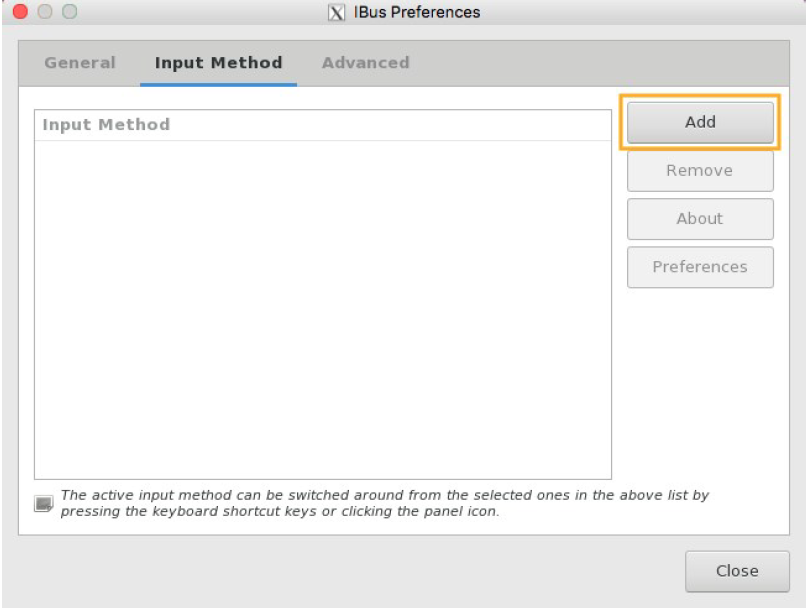Close the window with the red button
This screenshot has width=806, height=609.
pos(20,13)
